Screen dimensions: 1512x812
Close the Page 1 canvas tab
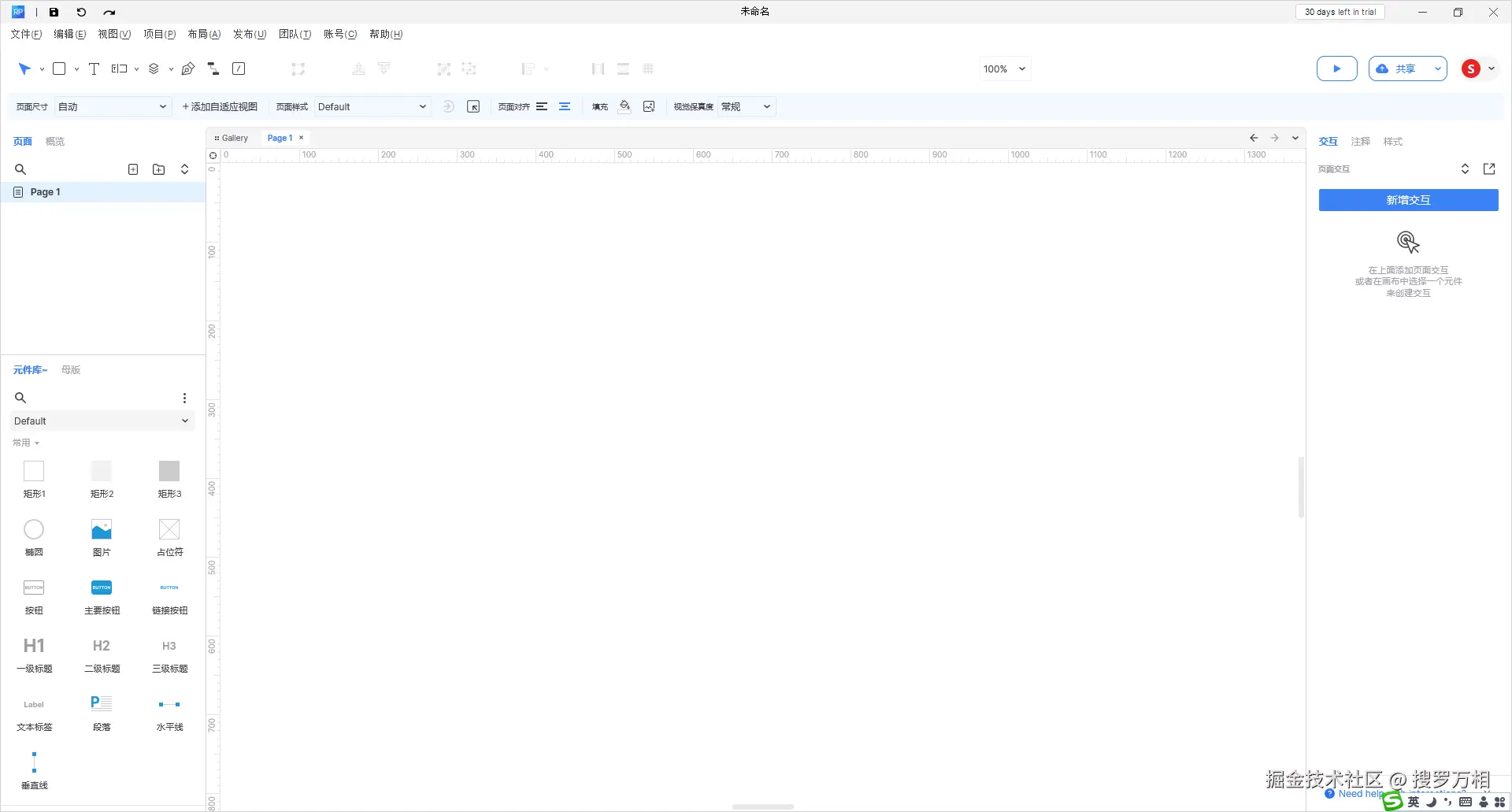[x=301, y=138]
